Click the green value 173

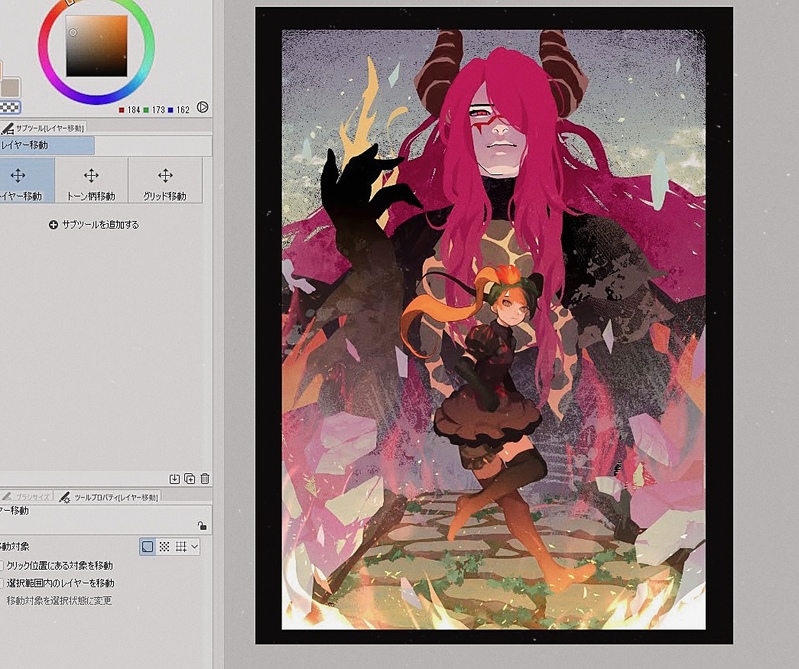pos(158,110)
